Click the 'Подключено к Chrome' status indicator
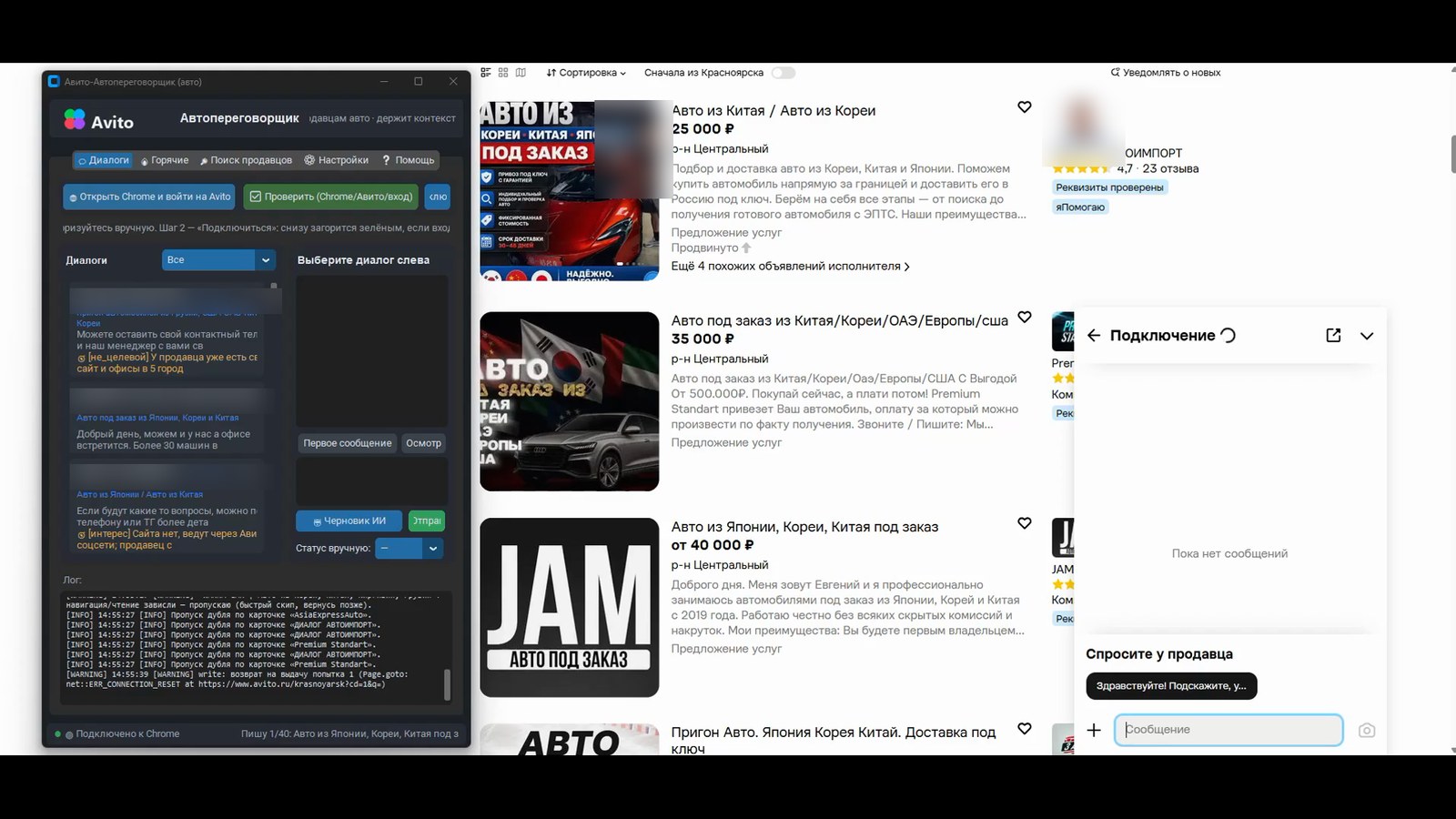This screenshot has width=1456, height=819. coord(117,734)
